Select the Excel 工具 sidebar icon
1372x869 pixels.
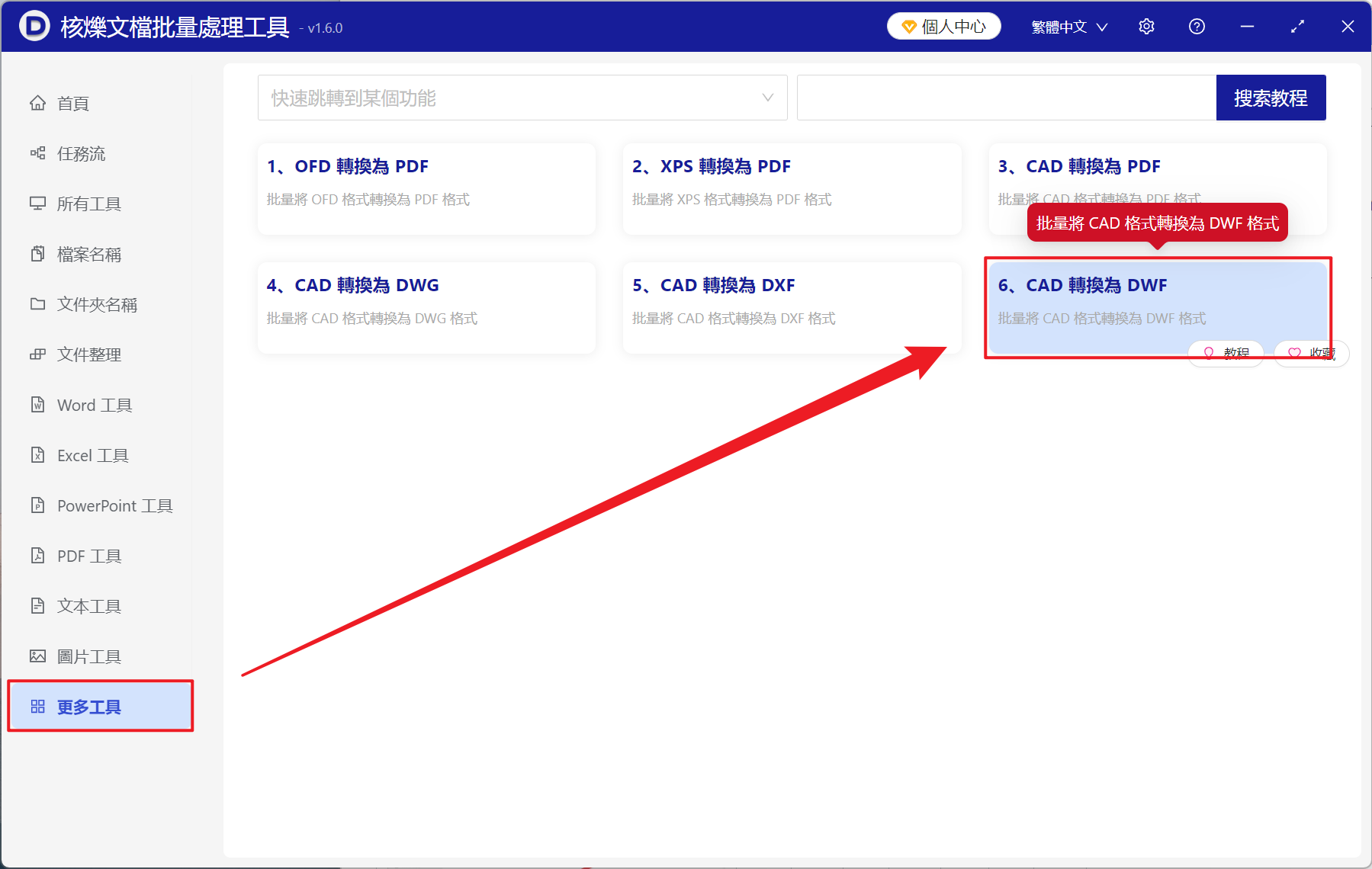(89, 455)
